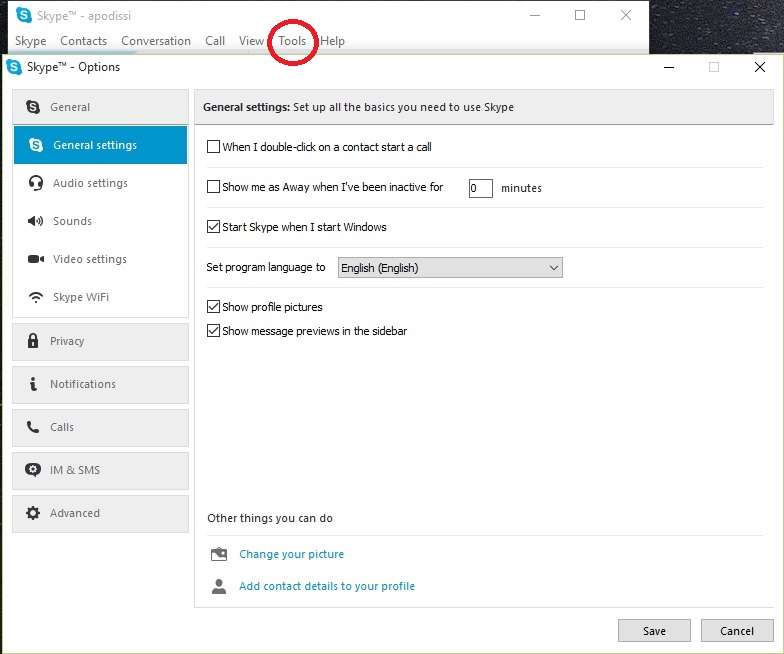Maximize the main Skype window
The width and height of the screenshot is (784, 654).
(580, 16)
